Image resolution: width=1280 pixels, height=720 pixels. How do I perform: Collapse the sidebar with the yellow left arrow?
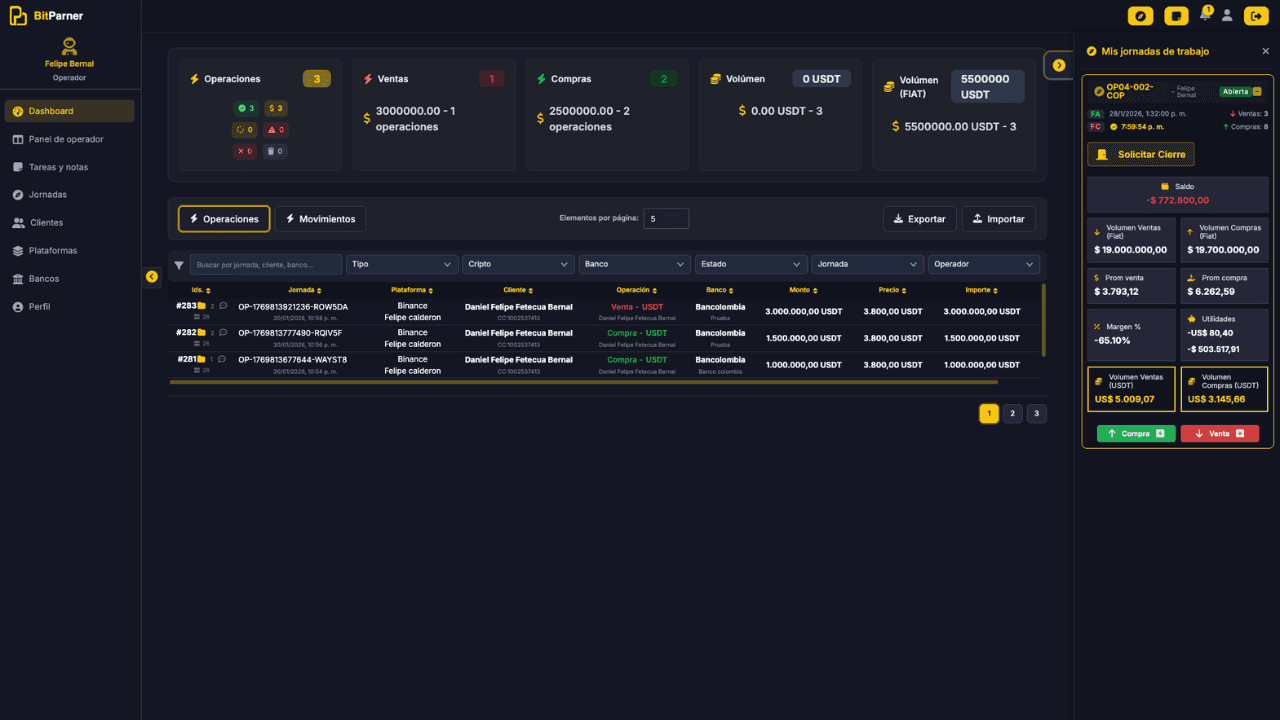point(152,276)
